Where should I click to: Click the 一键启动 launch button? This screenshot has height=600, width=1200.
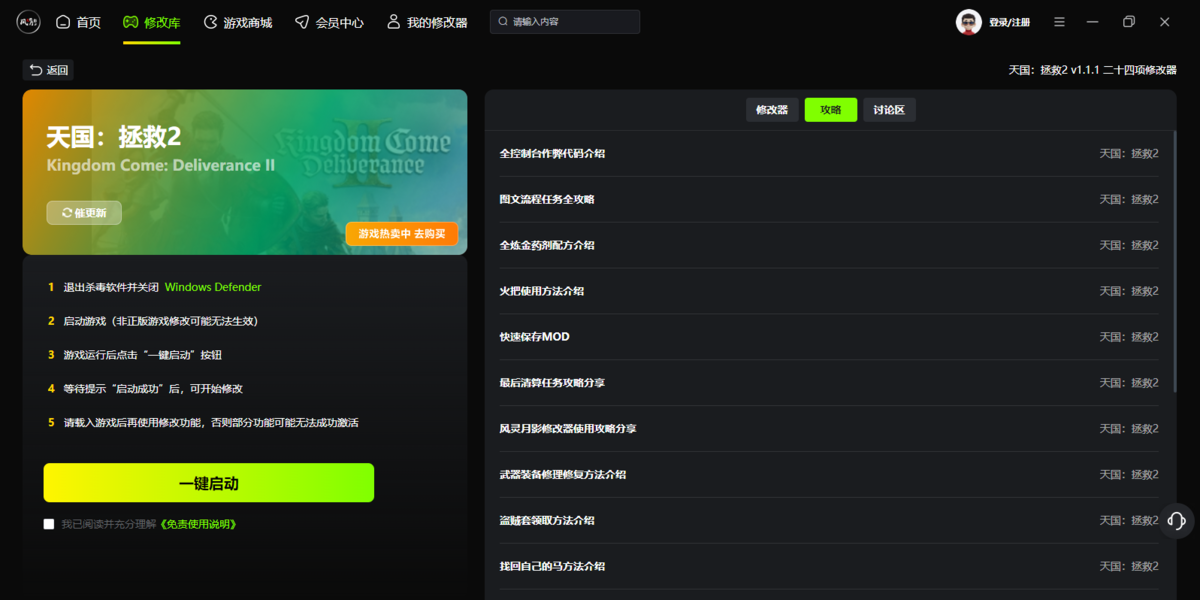click(209, 483)
